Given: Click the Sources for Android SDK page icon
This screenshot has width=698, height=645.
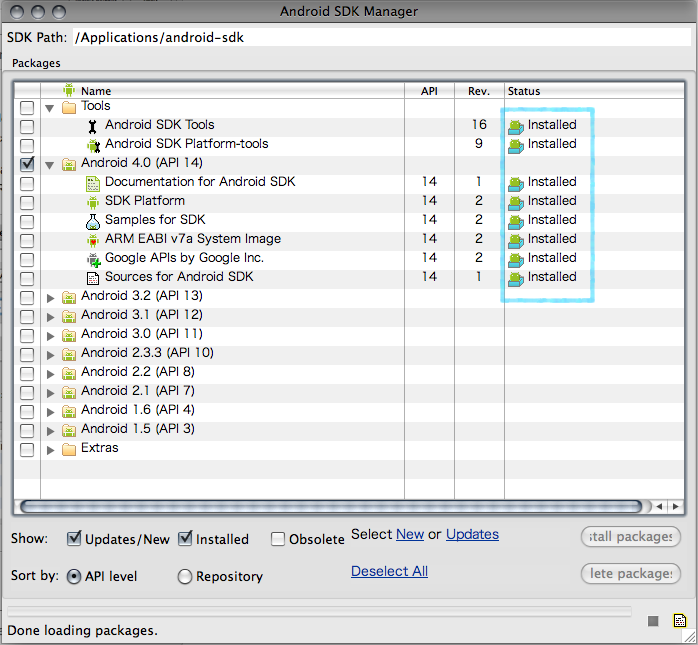Looking at the screenshot, I should click(93, 279).
